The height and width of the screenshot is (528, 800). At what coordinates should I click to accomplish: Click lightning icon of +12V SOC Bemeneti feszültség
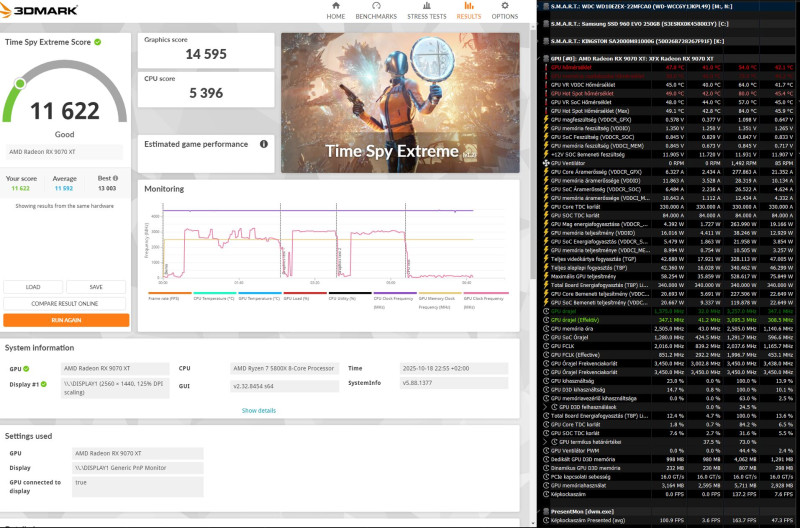[546, 154]
